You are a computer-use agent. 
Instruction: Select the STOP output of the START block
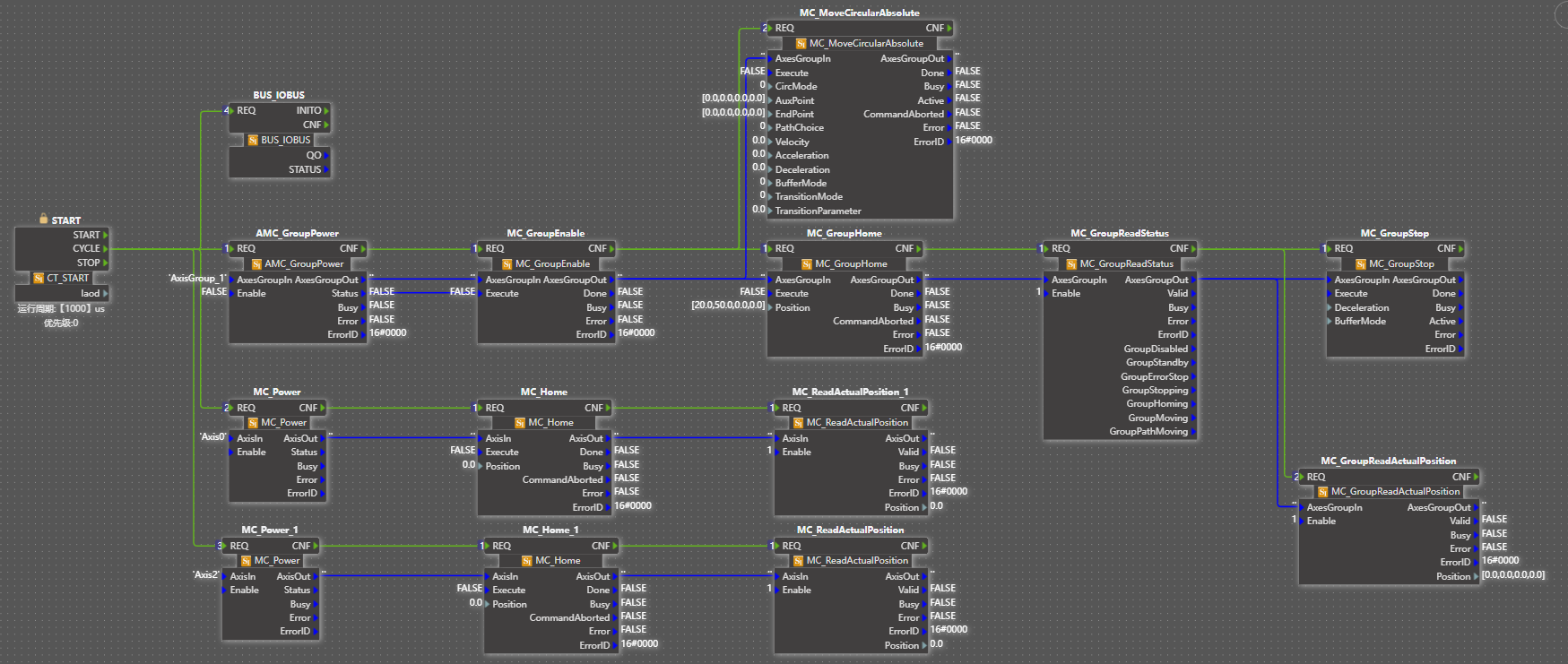point(92,263)
